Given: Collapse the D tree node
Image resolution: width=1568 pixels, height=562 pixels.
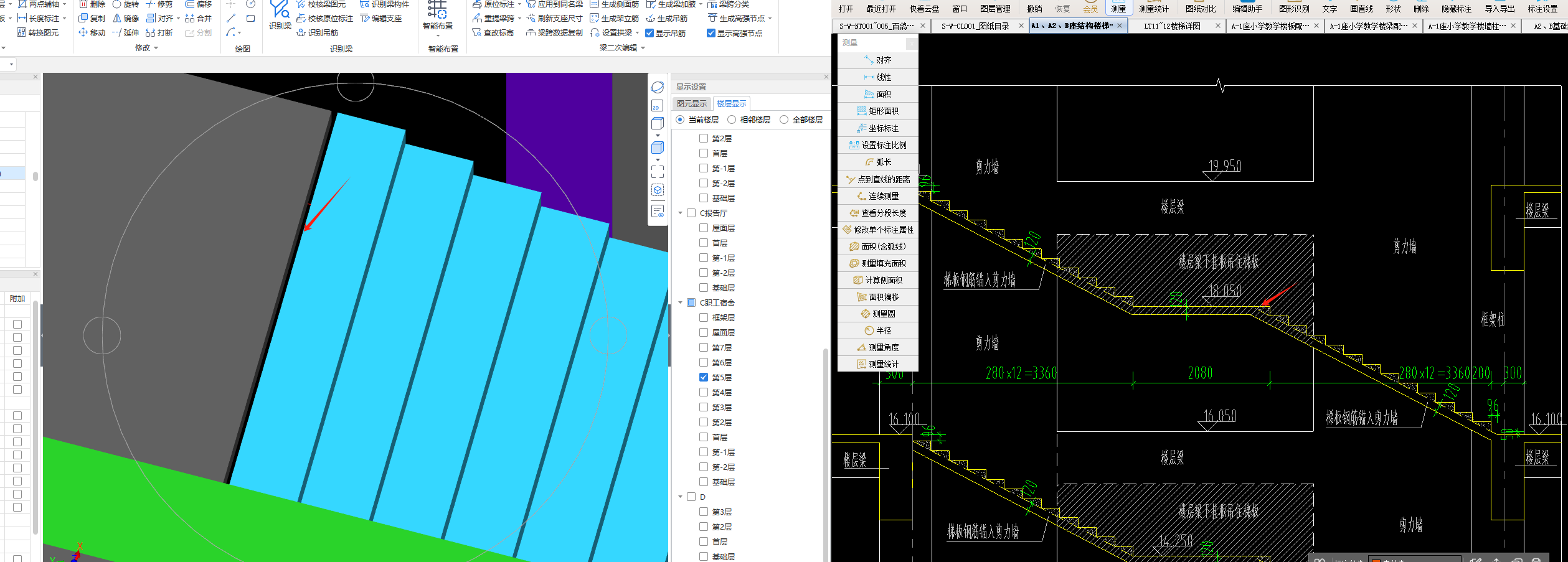Looking at the screenshot, I should (x=680, y=497).
